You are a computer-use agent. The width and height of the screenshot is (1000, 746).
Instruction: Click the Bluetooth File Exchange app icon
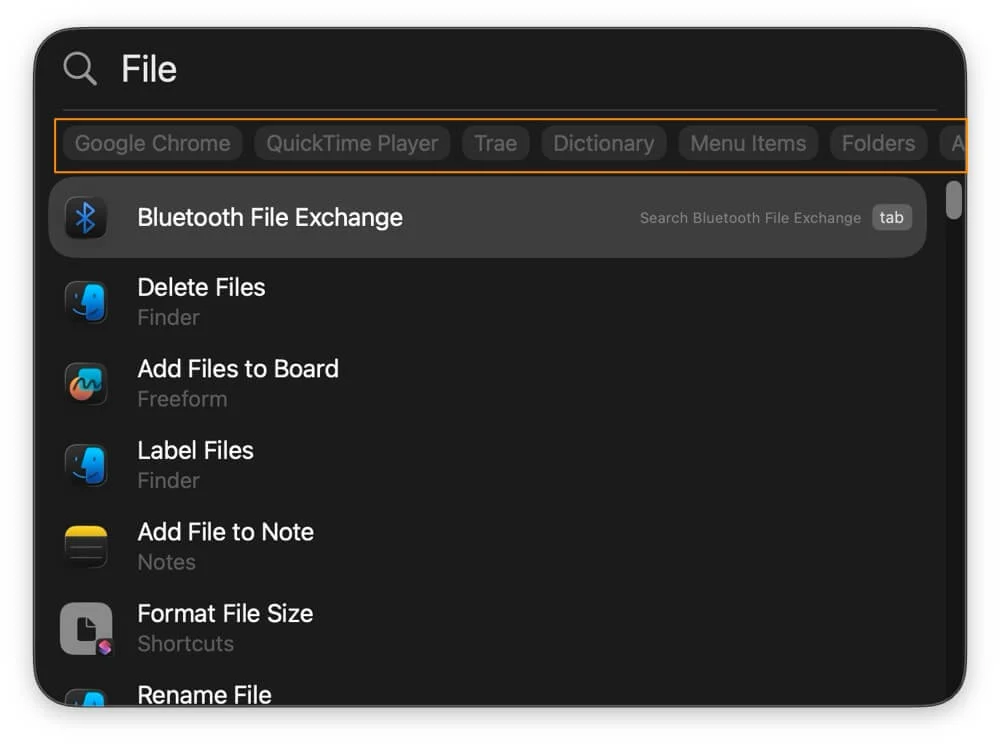[86, 218]
